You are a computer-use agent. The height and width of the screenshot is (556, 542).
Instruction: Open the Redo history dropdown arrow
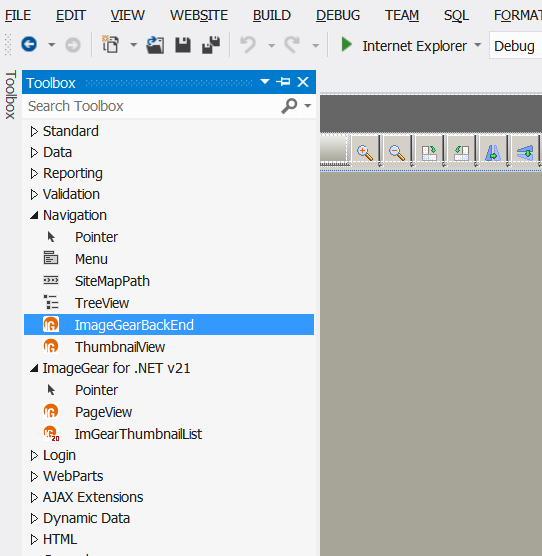(x=315, y=45)
